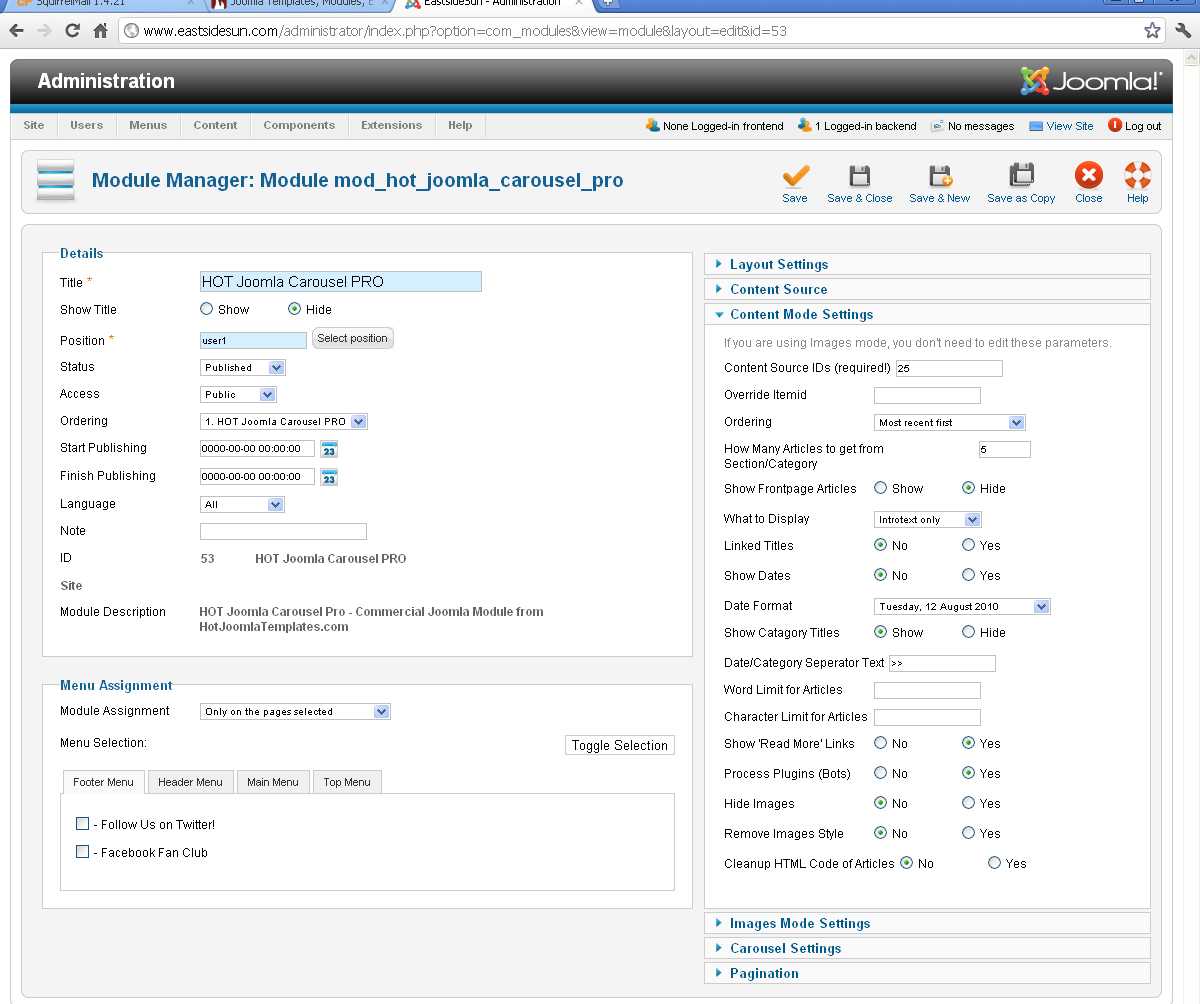The width and height of the screenshot is (1200, 1004).
Task: Select Hide for Show Title
Action: pyautogui.click(x=294, y=309)
